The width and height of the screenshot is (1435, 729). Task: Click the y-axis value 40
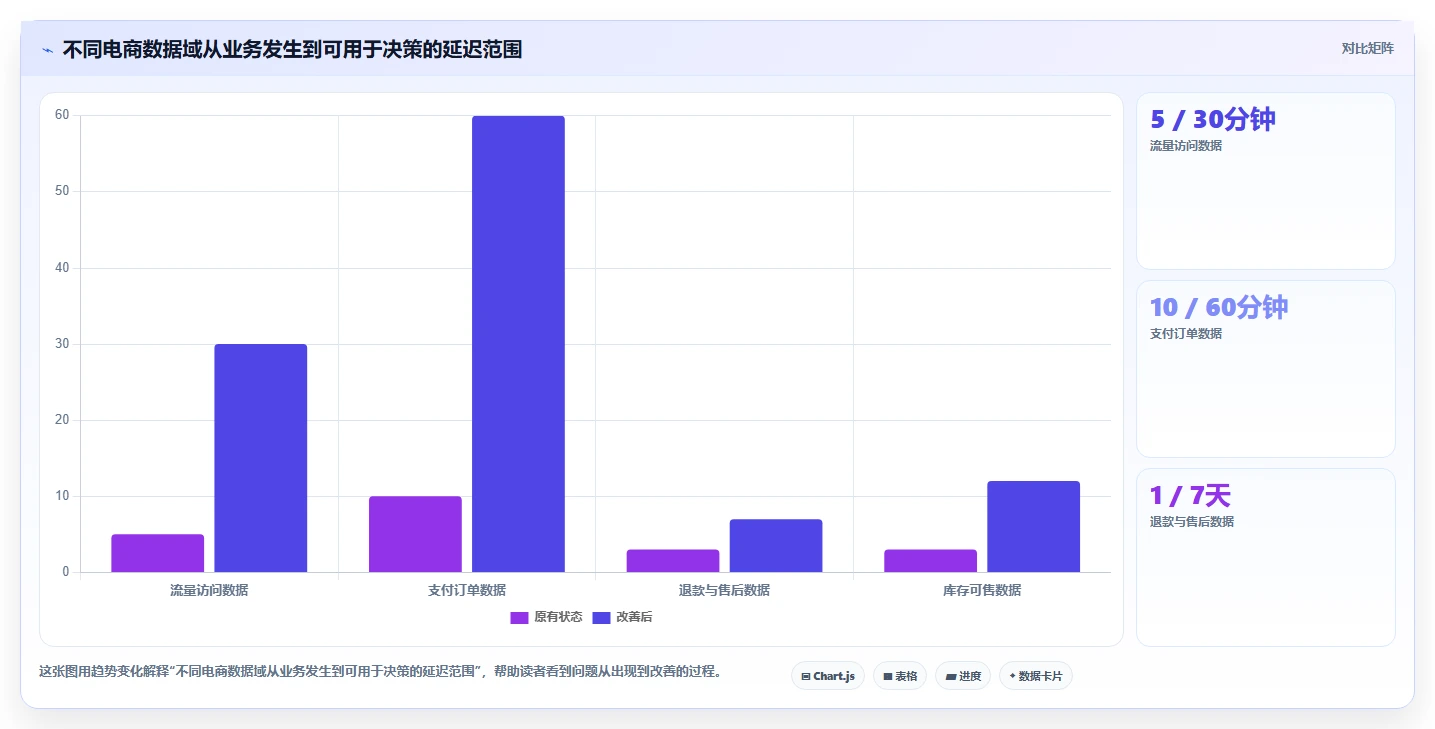coord(62,268)
